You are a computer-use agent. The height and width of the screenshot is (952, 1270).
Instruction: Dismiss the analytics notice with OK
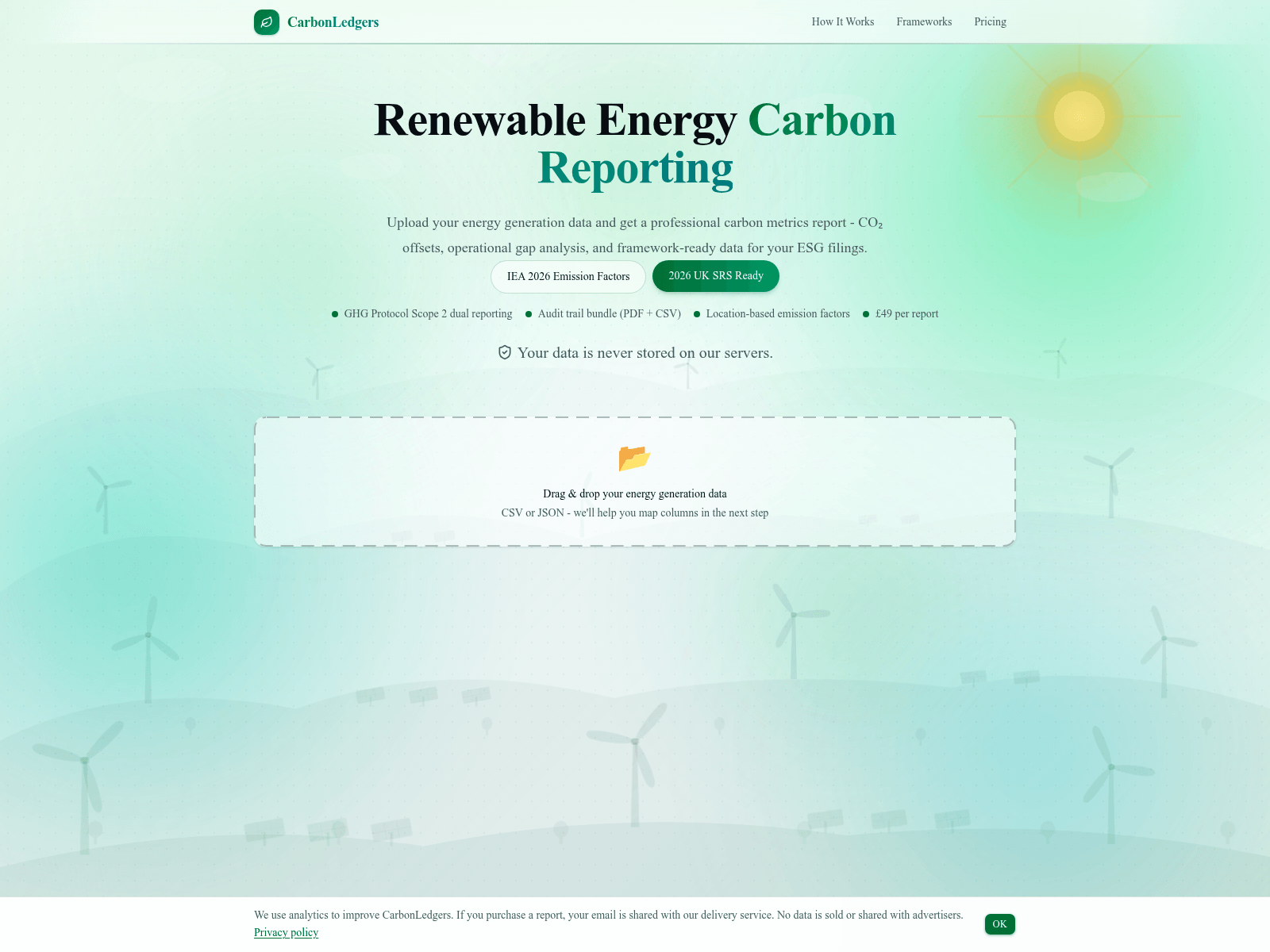(x=999, y=924)
